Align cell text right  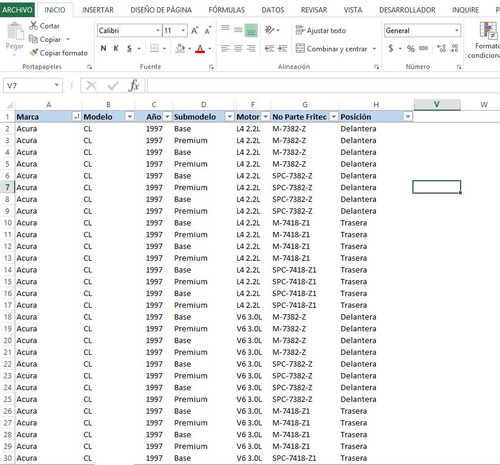251,49
